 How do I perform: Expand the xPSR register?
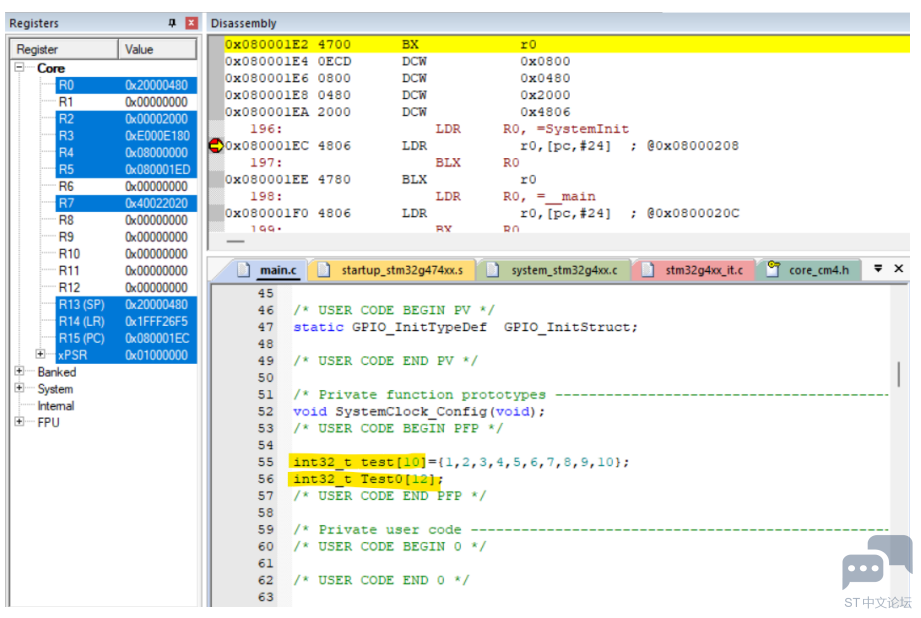40,354
